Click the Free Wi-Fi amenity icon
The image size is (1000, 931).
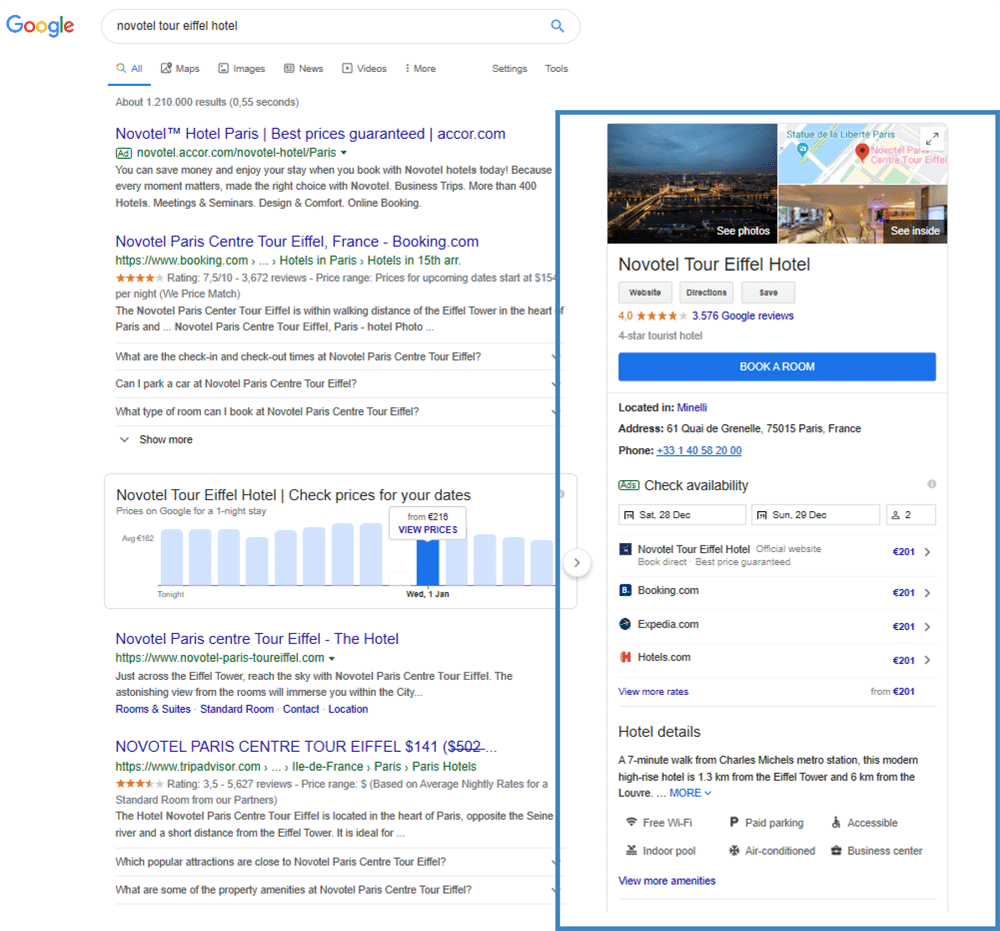(x=631, y=822)
